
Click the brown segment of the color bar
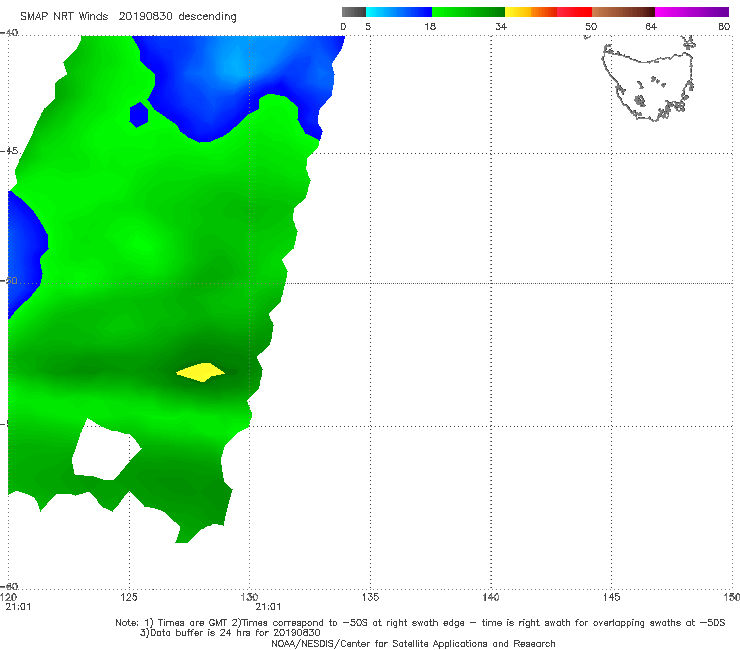(623, 12)
